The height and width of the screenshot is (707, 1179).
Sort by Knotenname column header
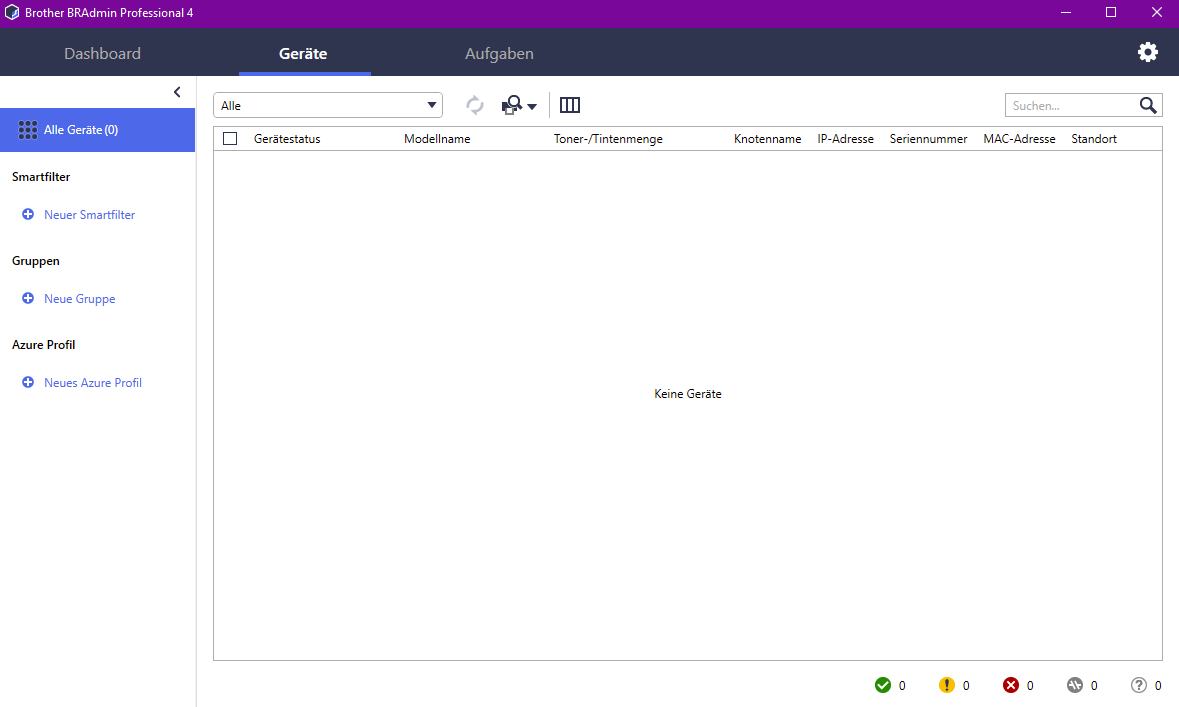click(768, 139)
